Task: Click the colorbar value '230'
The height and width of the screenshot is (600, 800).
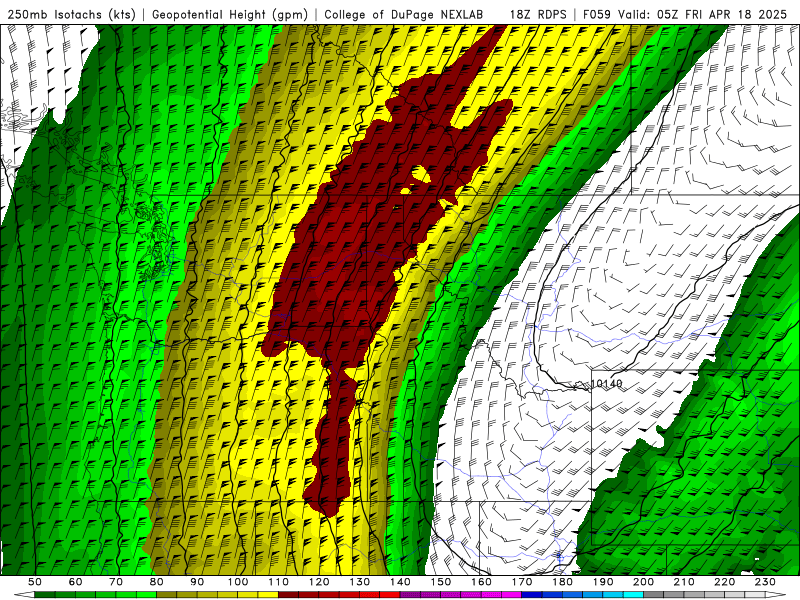Action: click(765, 582)
